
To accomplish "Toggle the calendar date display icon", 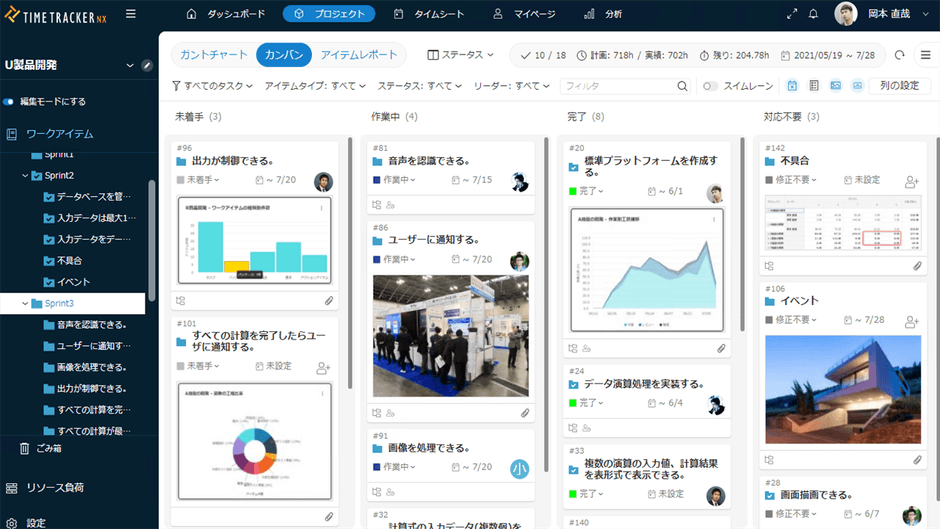I will (x=792, y=86).
